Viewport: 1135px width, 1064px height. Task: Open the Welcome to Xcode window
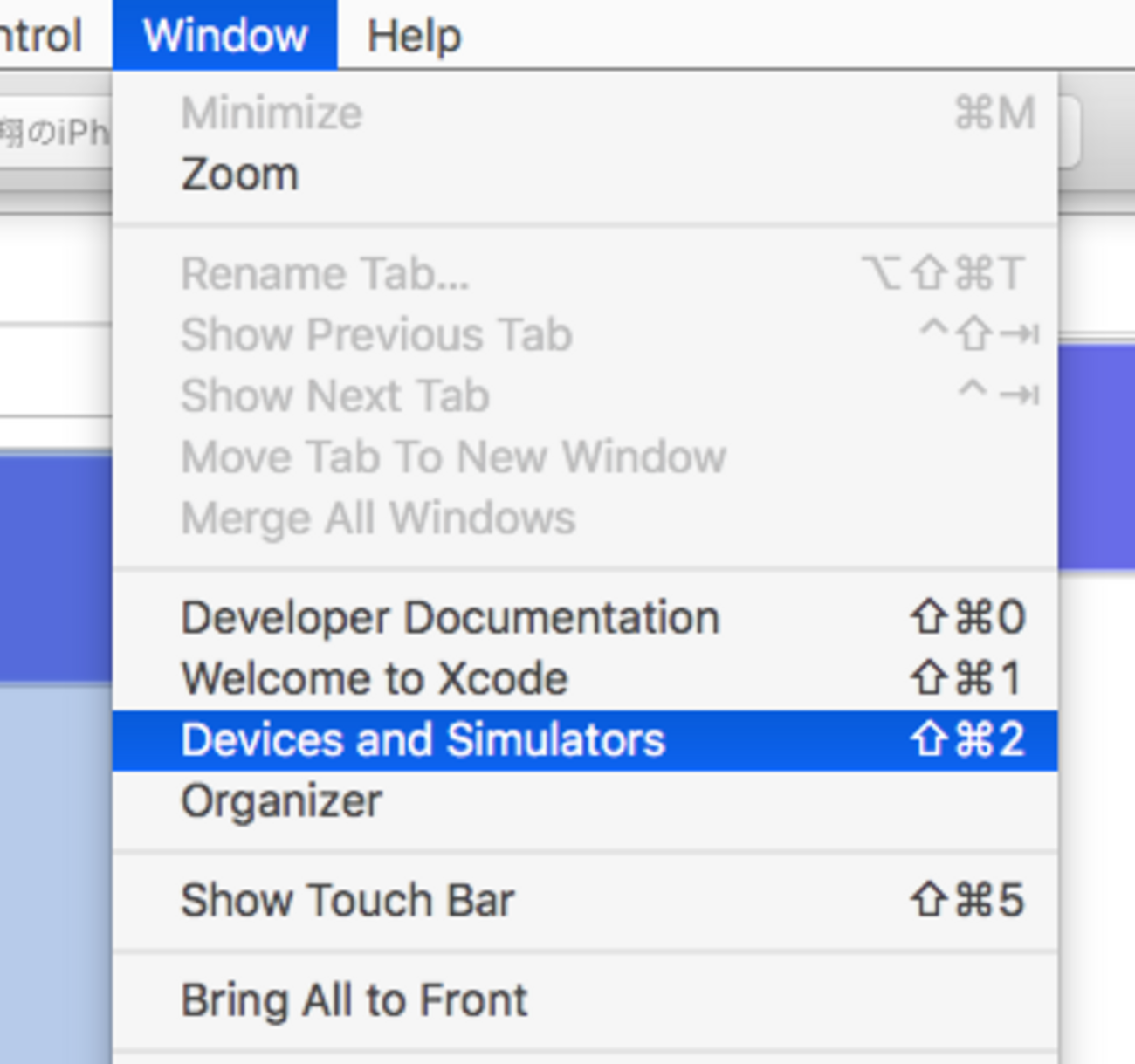pos(375,679)
